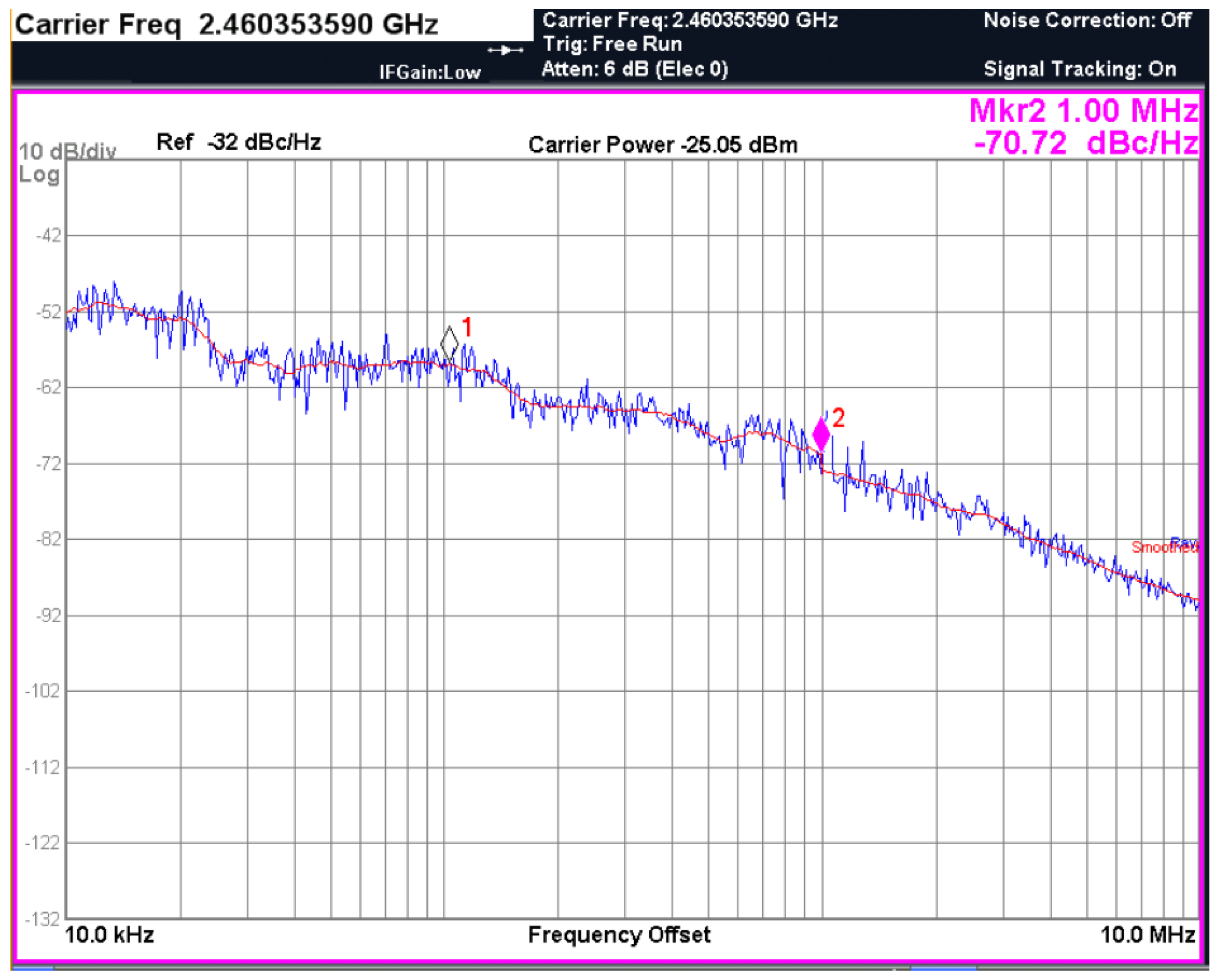
Task: Open the IFGain:Low setting
Action: click(x=429, y=73)
